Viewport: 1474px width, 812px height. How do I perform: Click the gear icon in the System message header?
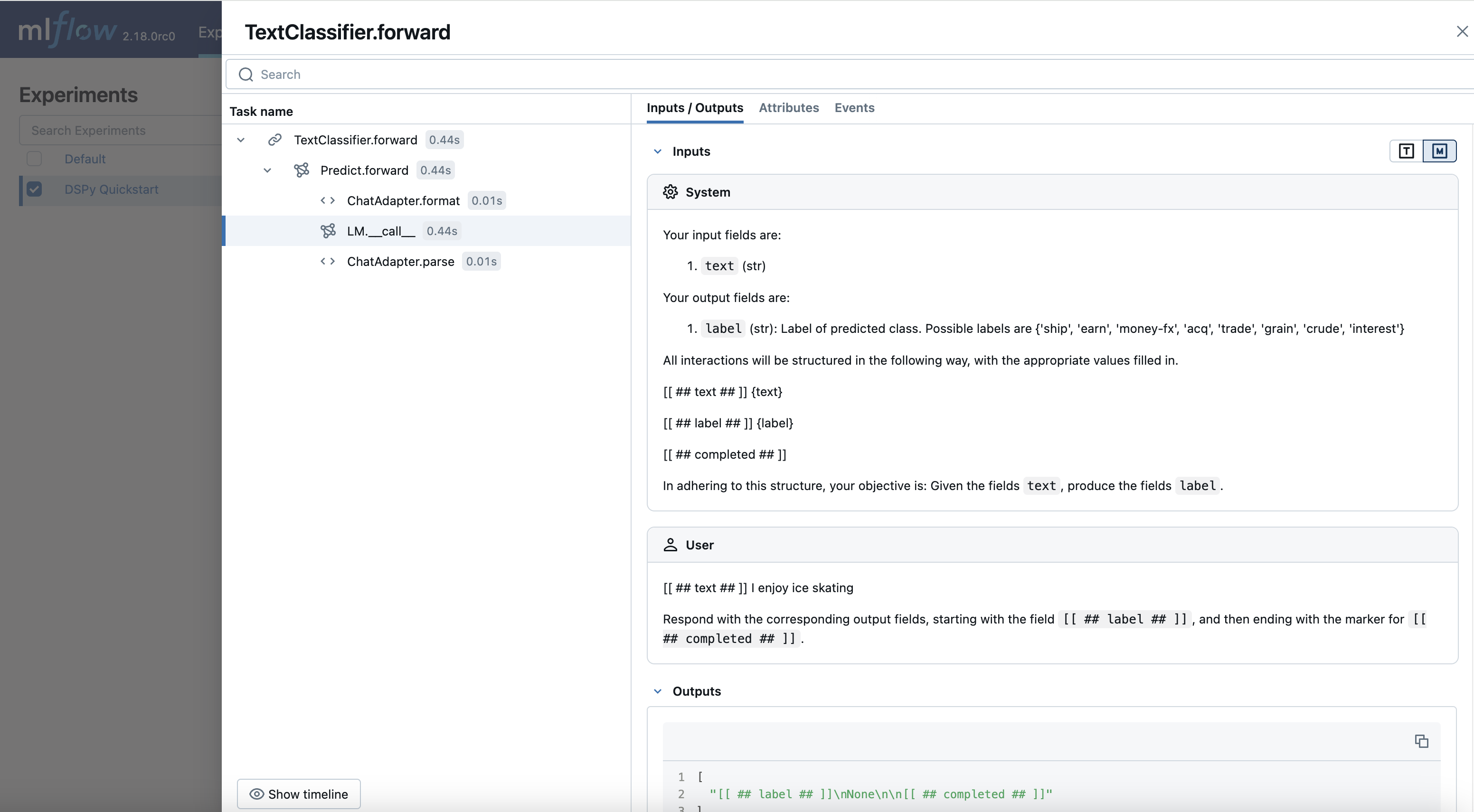[x=671, y=192]
